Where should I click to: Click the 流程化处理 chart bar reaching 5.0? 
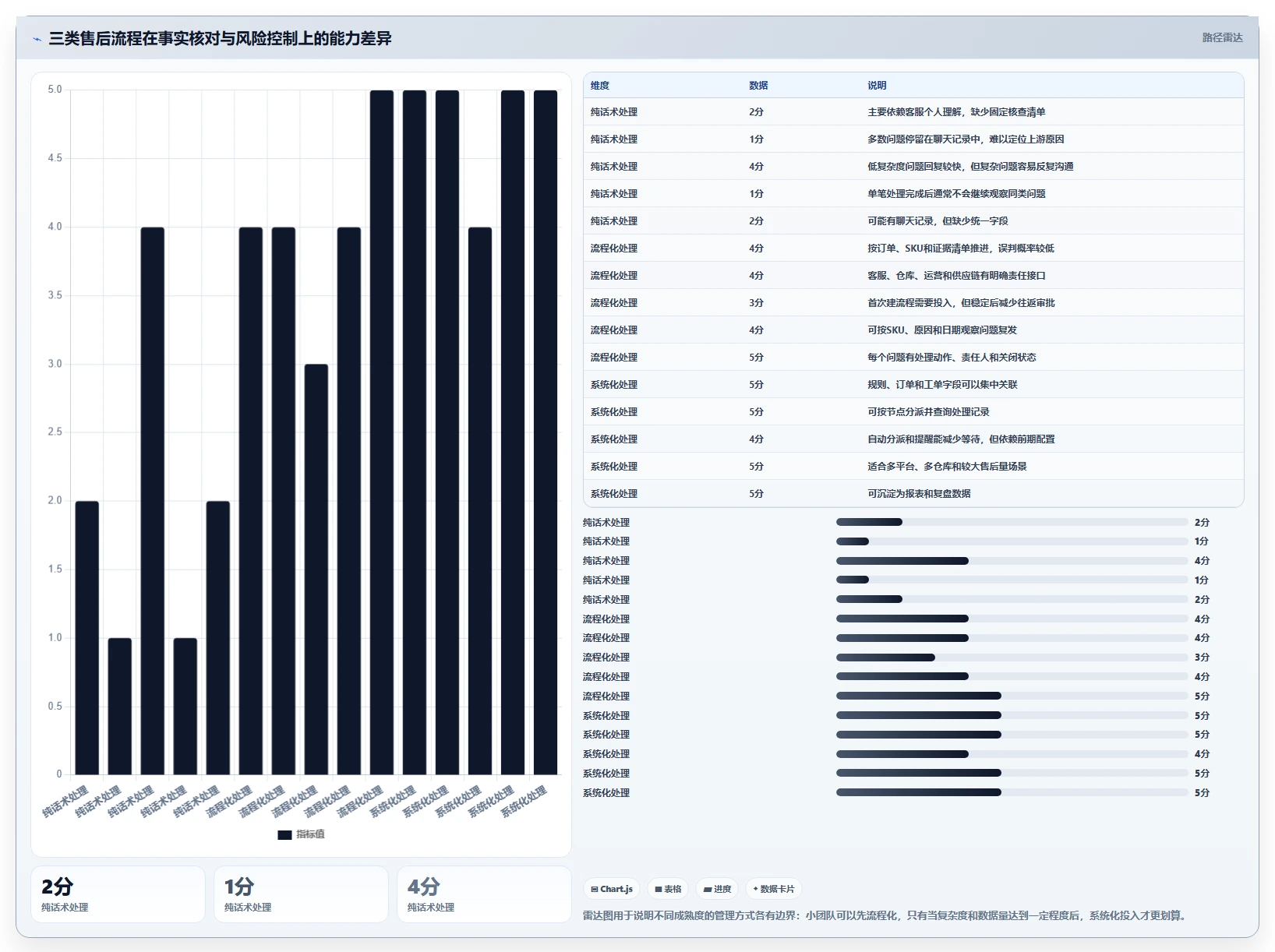coord(382,432)
